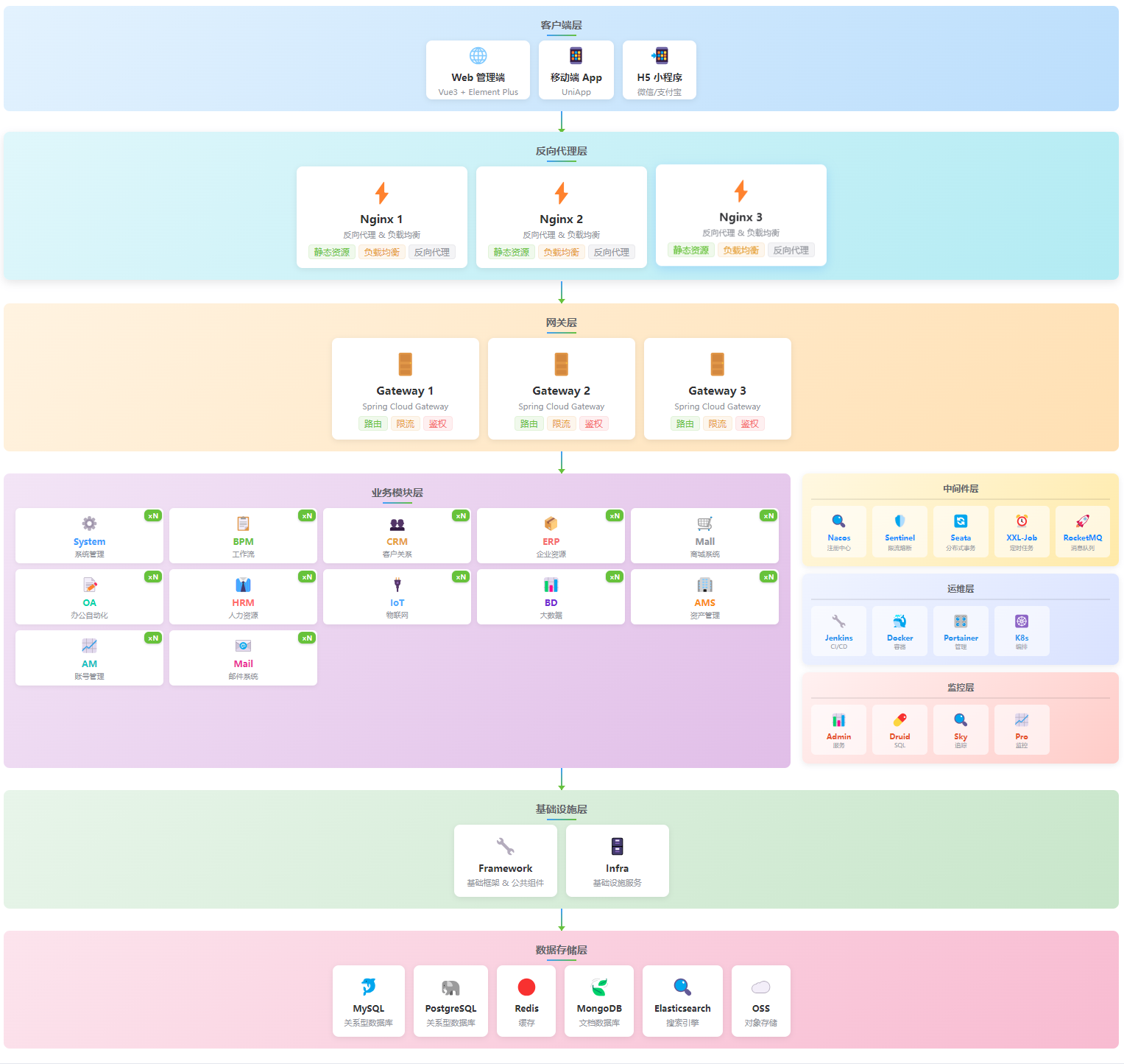Click the Docker whale icon

coord(899,621)
